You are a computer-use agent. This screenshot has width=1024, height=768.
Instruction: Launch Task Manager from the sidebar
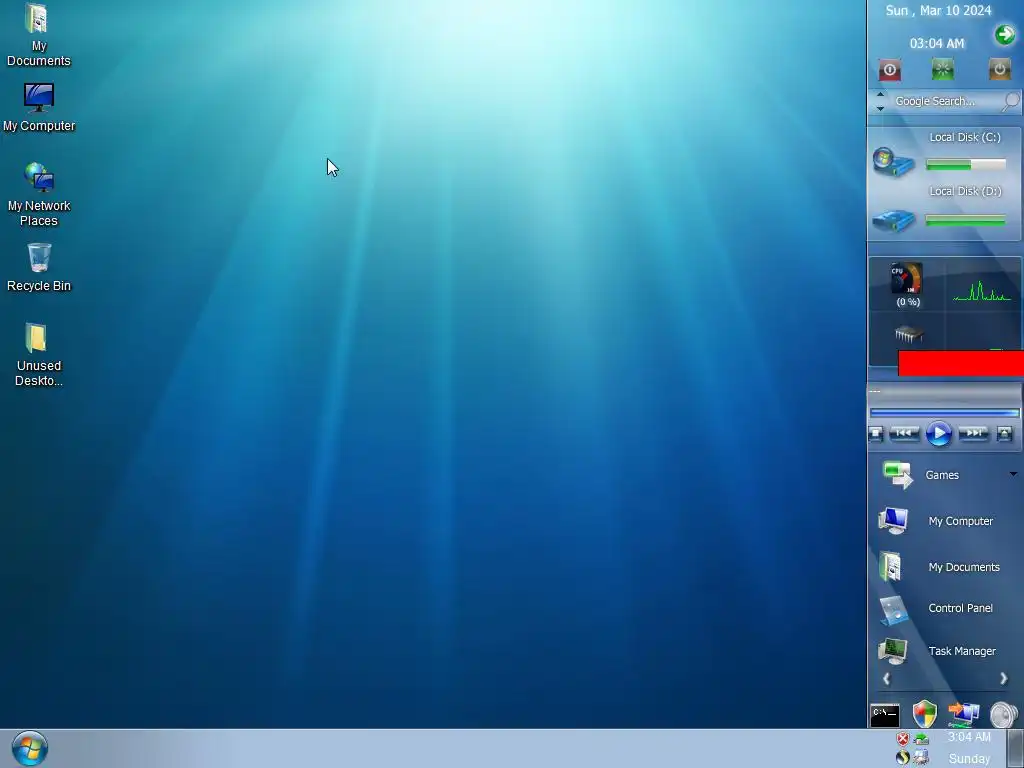(x=940, y=651)
